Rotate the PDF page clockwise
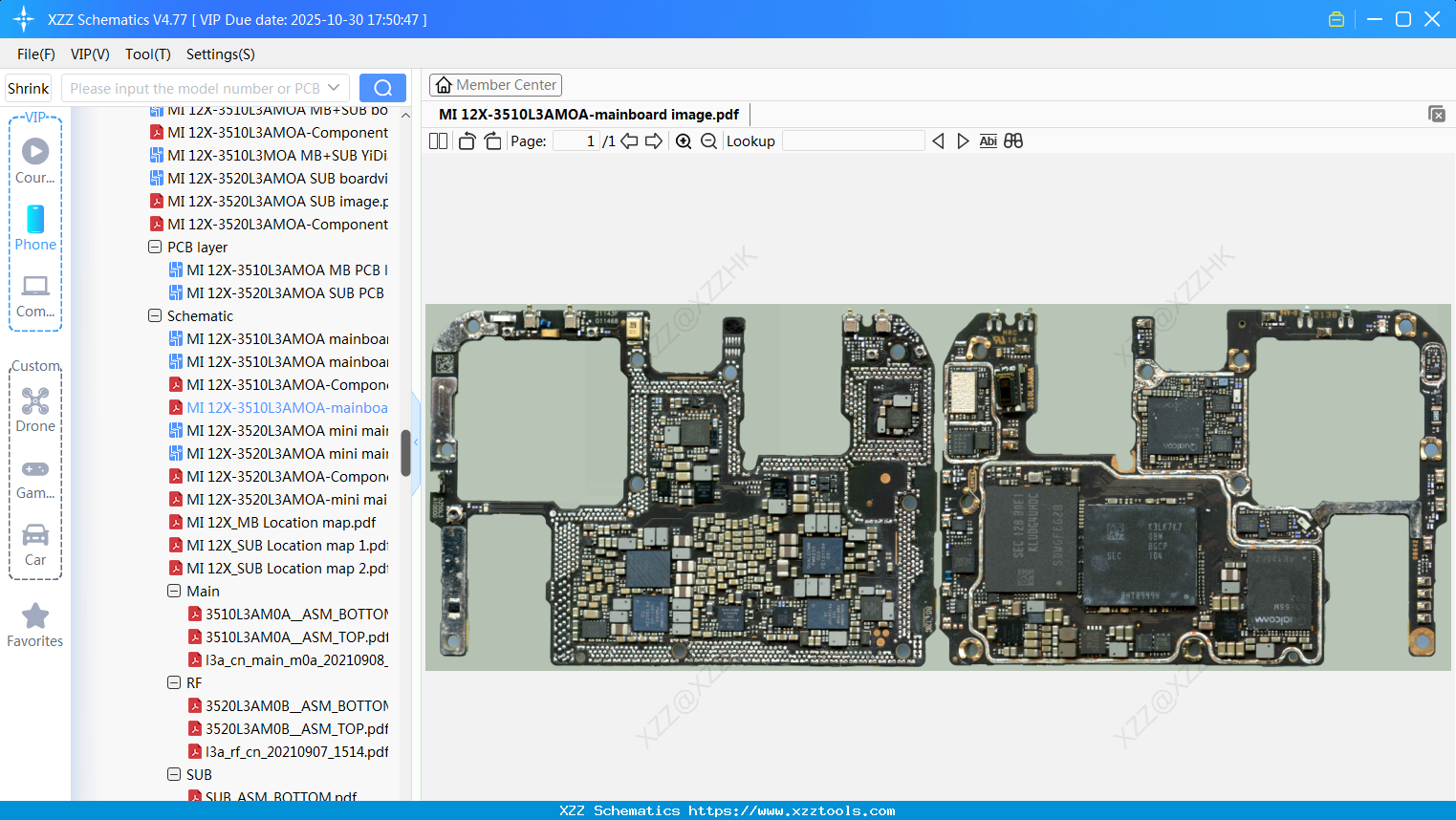Screen dimensions: 1456x820 [x=492, y=140]
